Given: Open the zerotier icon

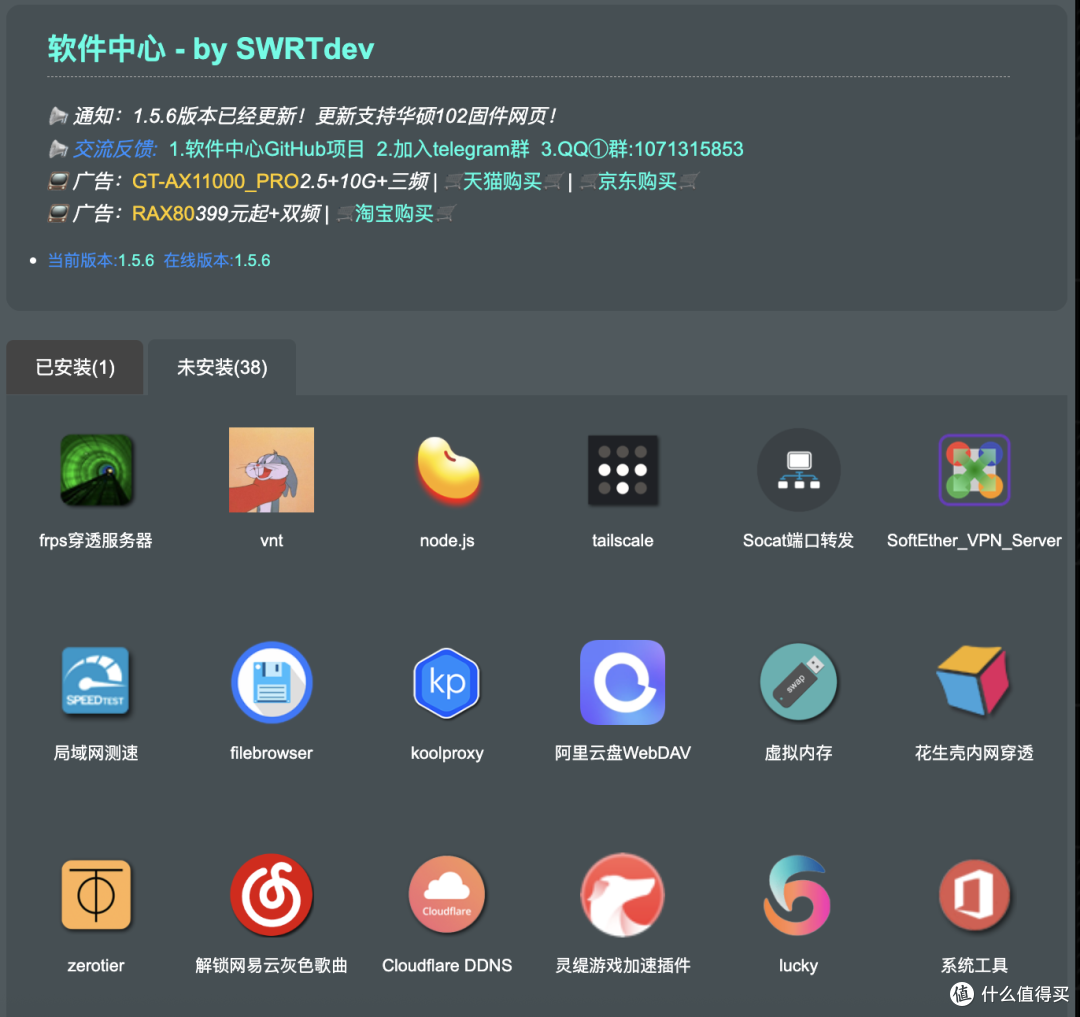Looking at the screenshot, I should pyautogui.click(x=96, y=894).
